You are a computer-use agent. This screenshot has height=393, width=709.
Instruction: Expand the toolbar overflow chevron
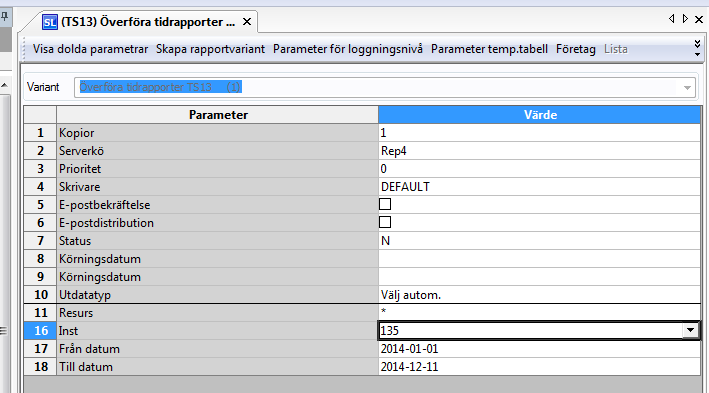[697, 48]
